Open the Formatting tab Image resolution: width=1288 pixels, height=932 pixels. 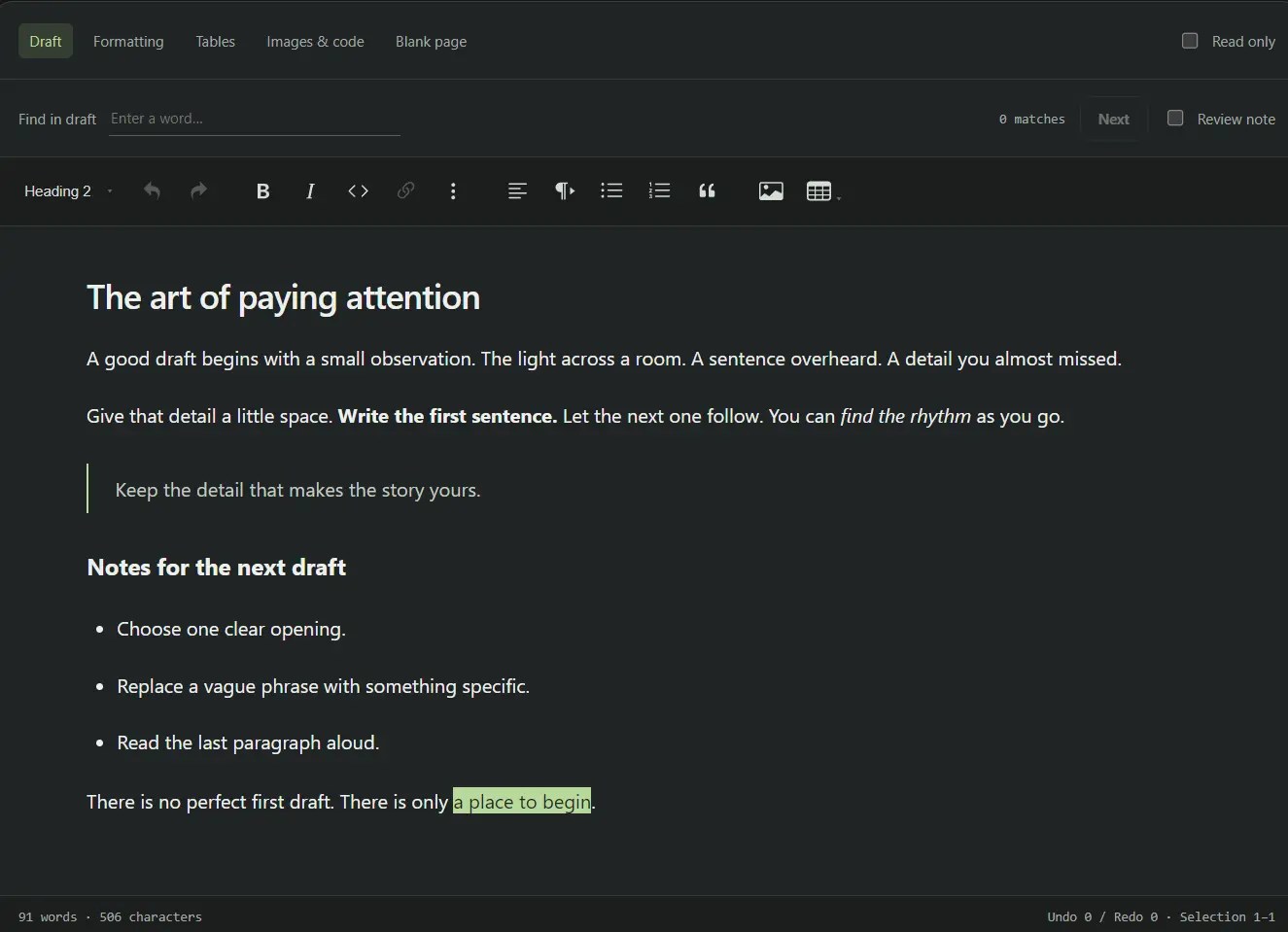tap(128, 41)
